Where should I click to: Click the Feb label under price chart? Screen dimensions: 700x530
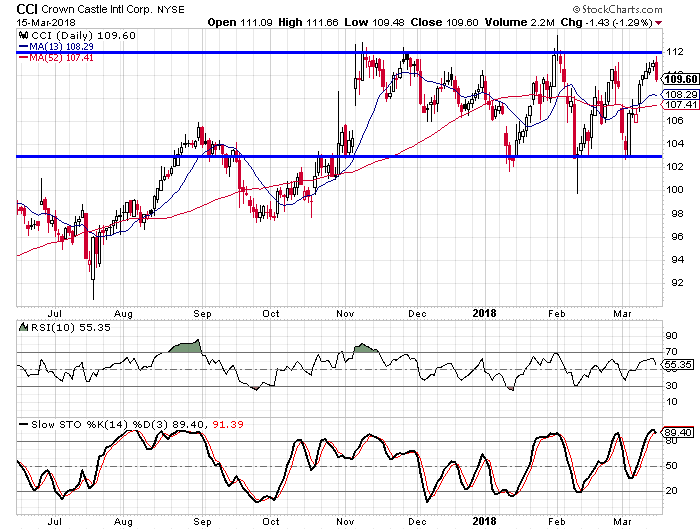pos(557,314)
